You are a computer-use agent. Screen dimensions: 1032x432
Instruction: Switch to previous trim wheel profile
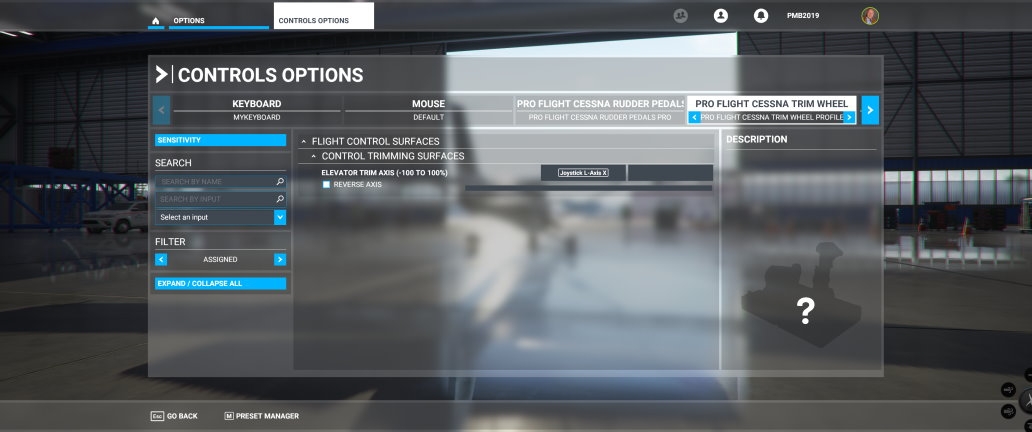click(x=694, y=117)
